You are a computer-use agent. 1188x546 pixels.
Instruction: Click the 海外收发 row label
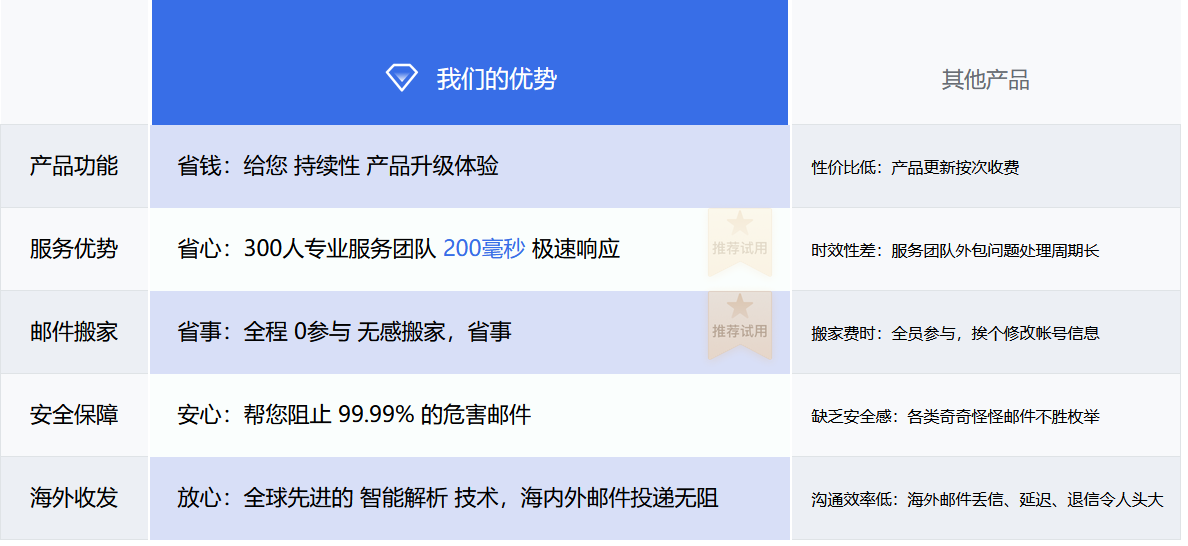tap(74, 498)
